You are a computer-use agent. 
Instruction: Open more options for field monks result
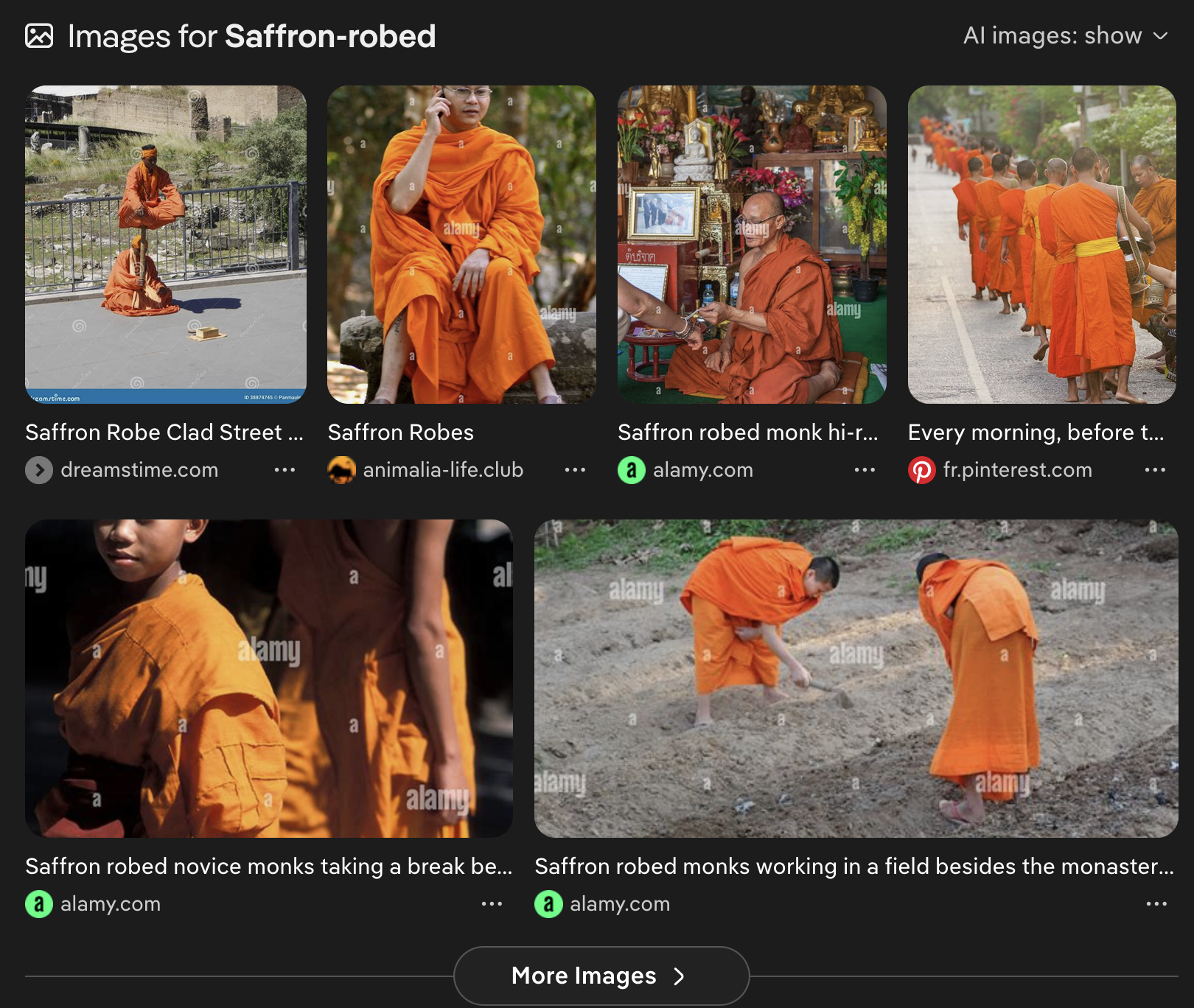pyautogui.click(x=1156, y=904)
